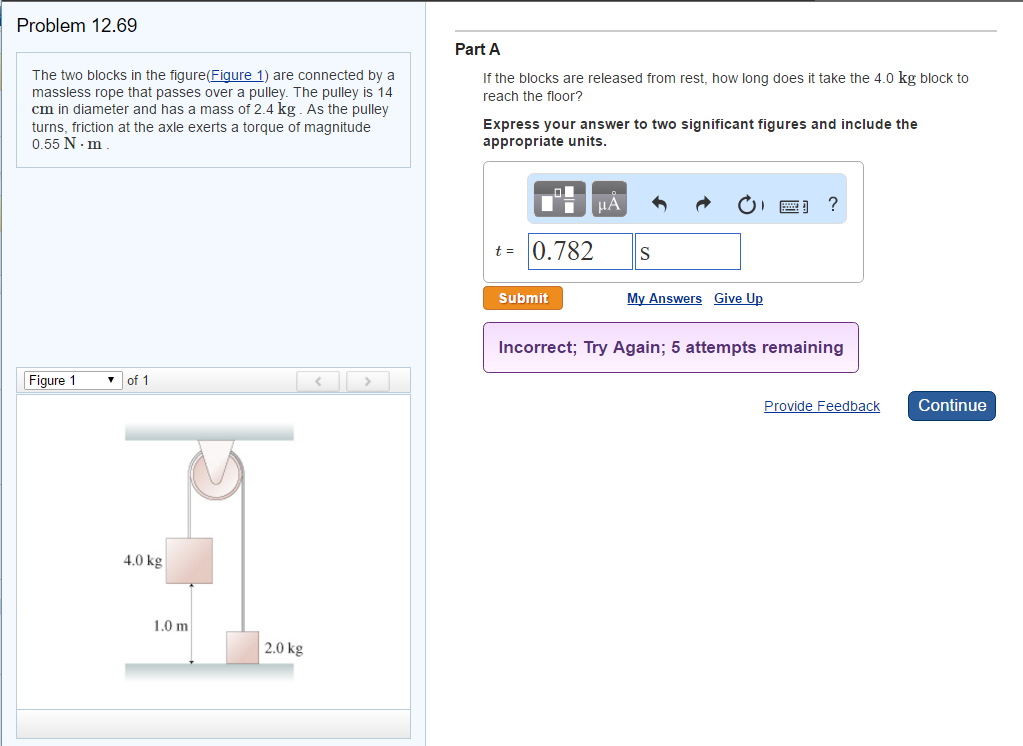This screenshot has height=746, width=1023.
Task: Select the µÅ units entry icon
Action: pyautogui.click(x=608, y=199)
